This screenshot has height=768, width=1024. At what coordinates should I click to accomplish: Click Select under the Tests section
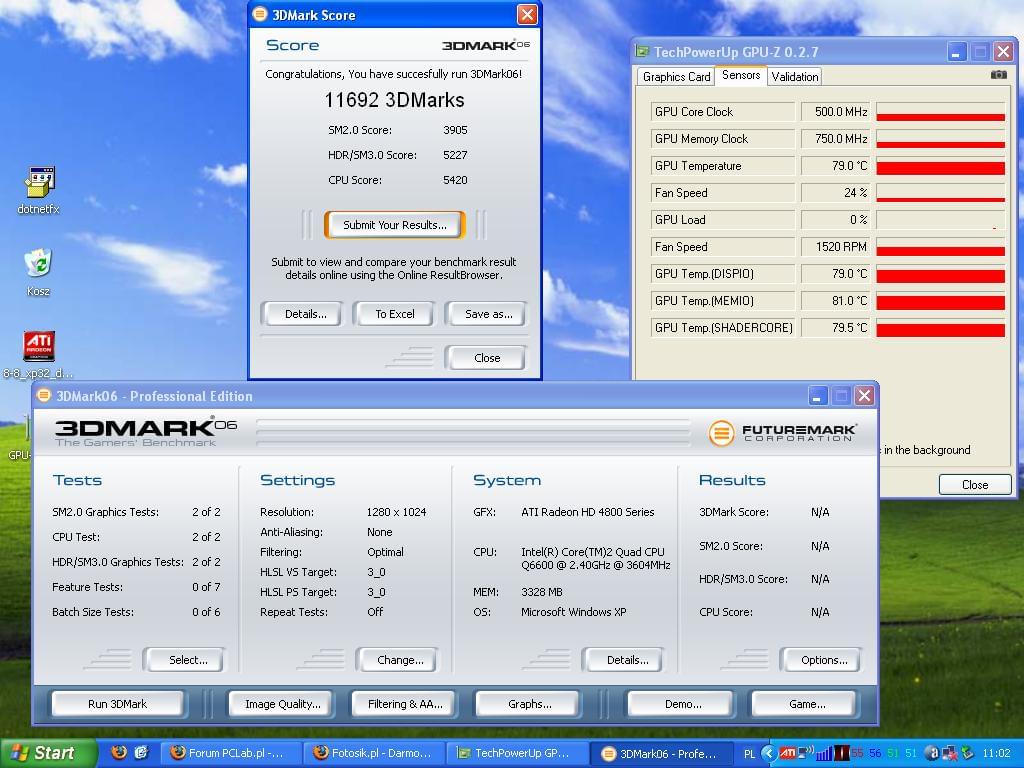187,660
